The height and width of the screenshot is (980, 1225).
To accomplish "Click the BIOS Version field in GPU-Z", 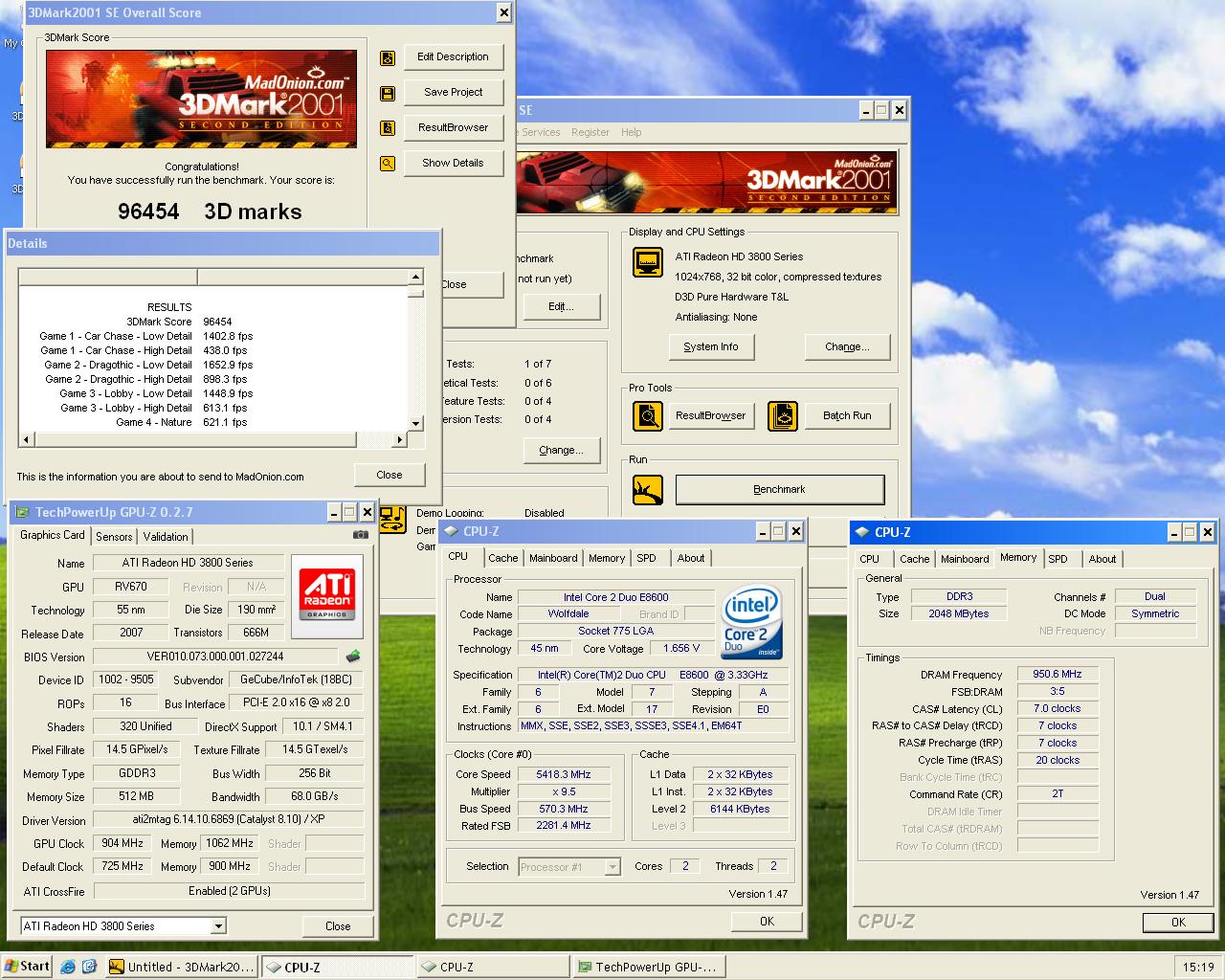I will click(215, 657).
